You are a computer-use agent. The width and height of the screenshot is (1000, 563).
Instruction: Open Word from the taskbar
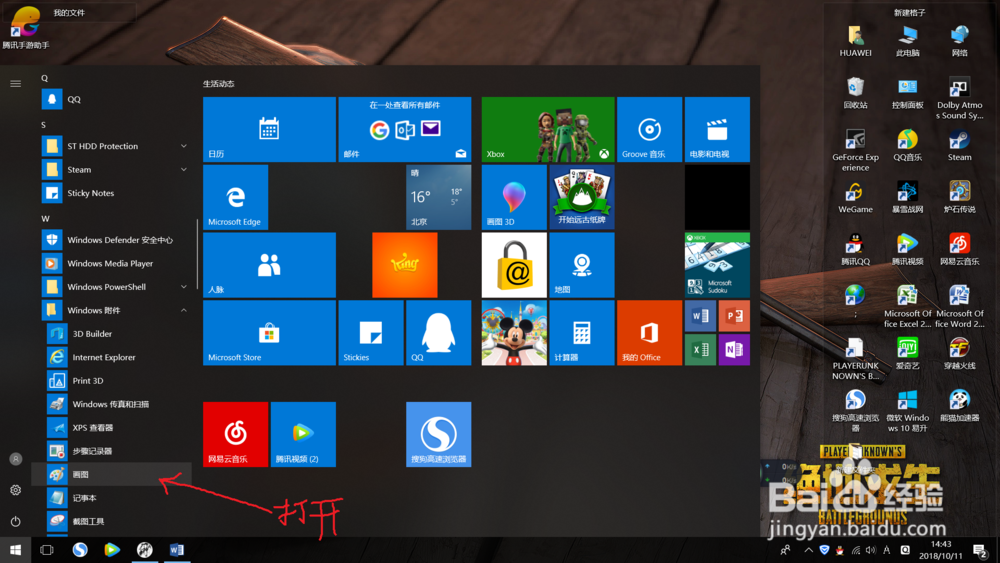177,550
